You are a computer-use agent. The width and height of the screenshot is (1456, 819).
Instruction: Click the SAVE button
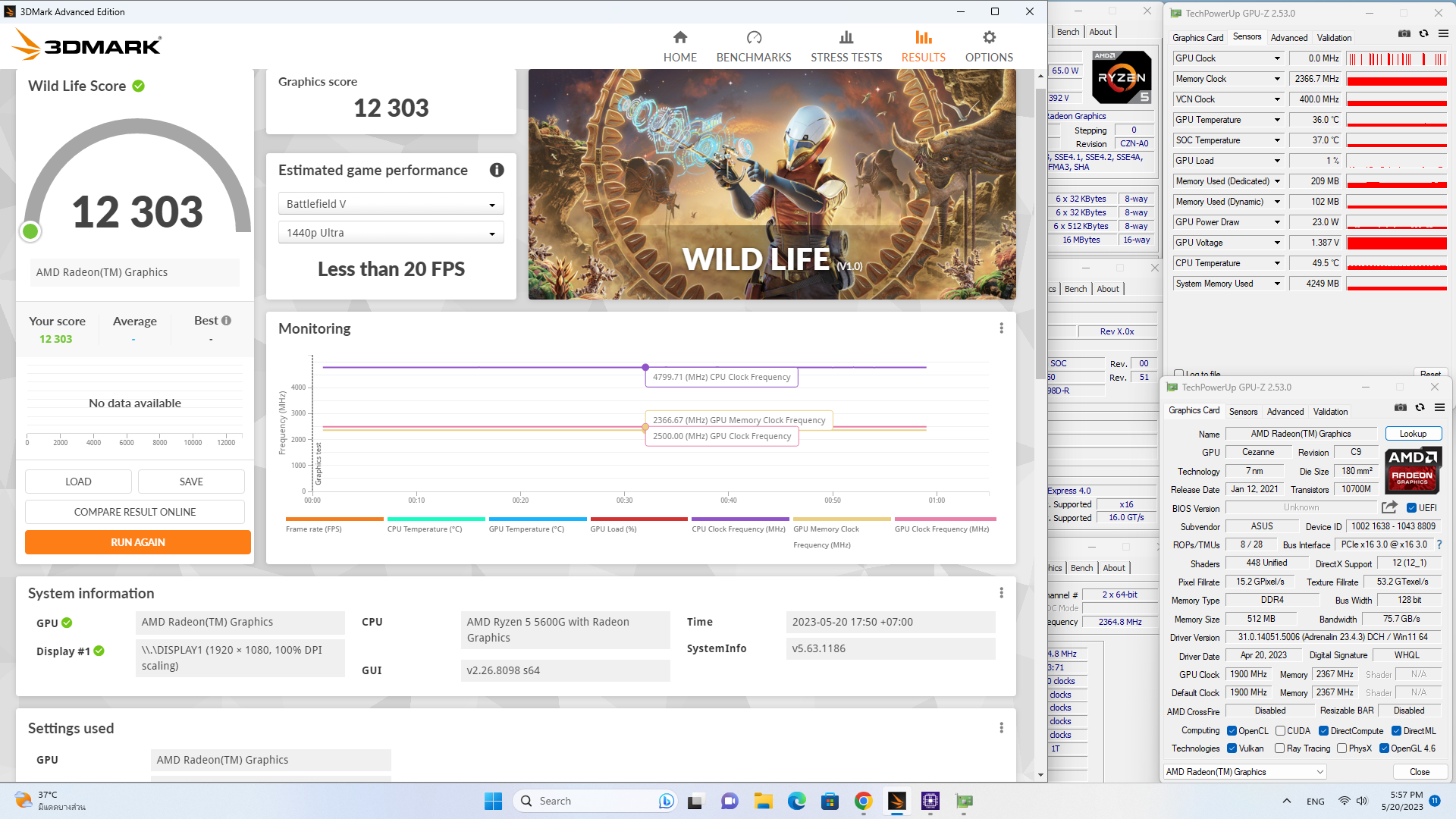point(191,482)
